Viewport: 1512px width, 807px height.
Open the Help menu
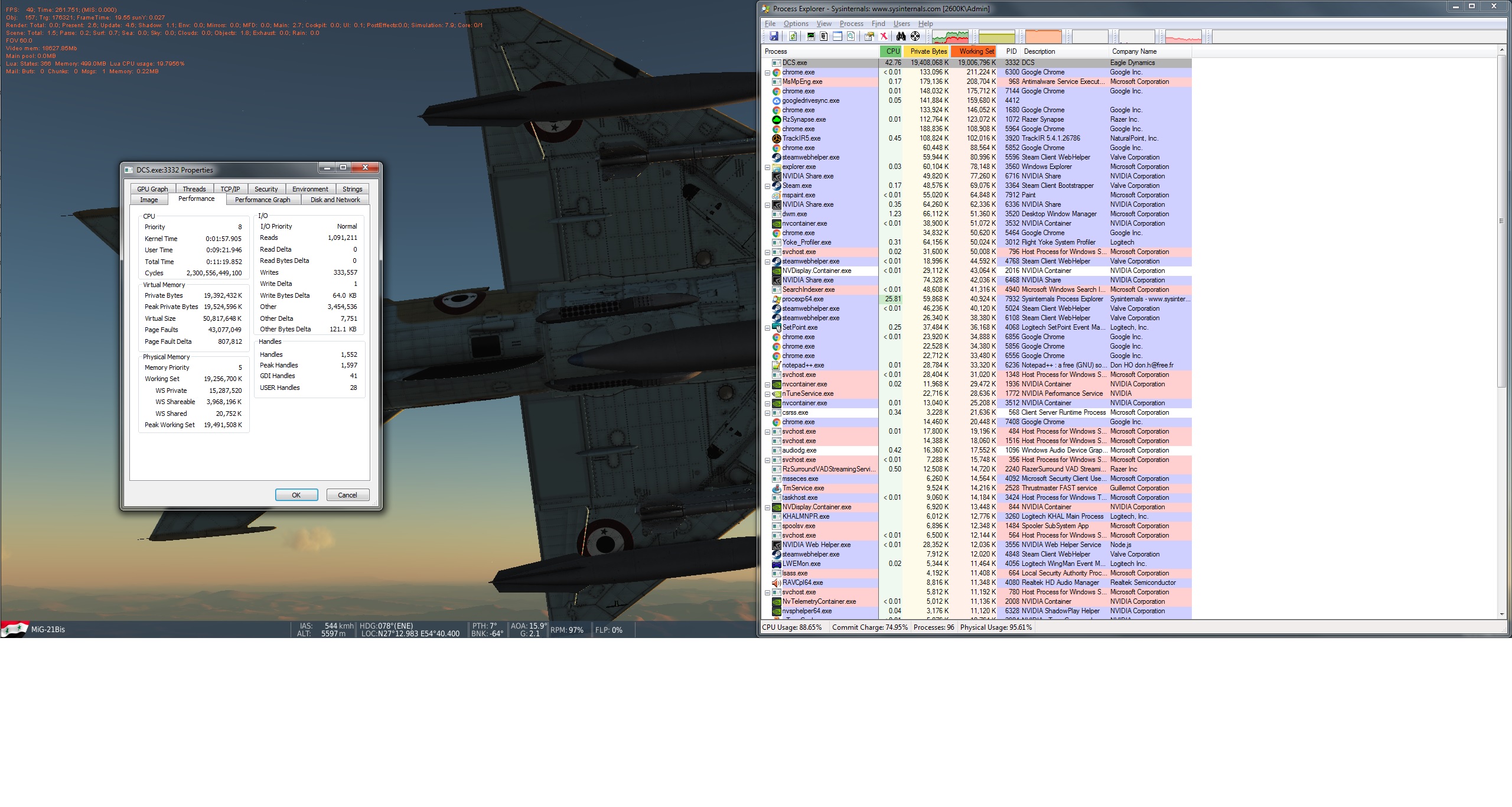(926, 24)
